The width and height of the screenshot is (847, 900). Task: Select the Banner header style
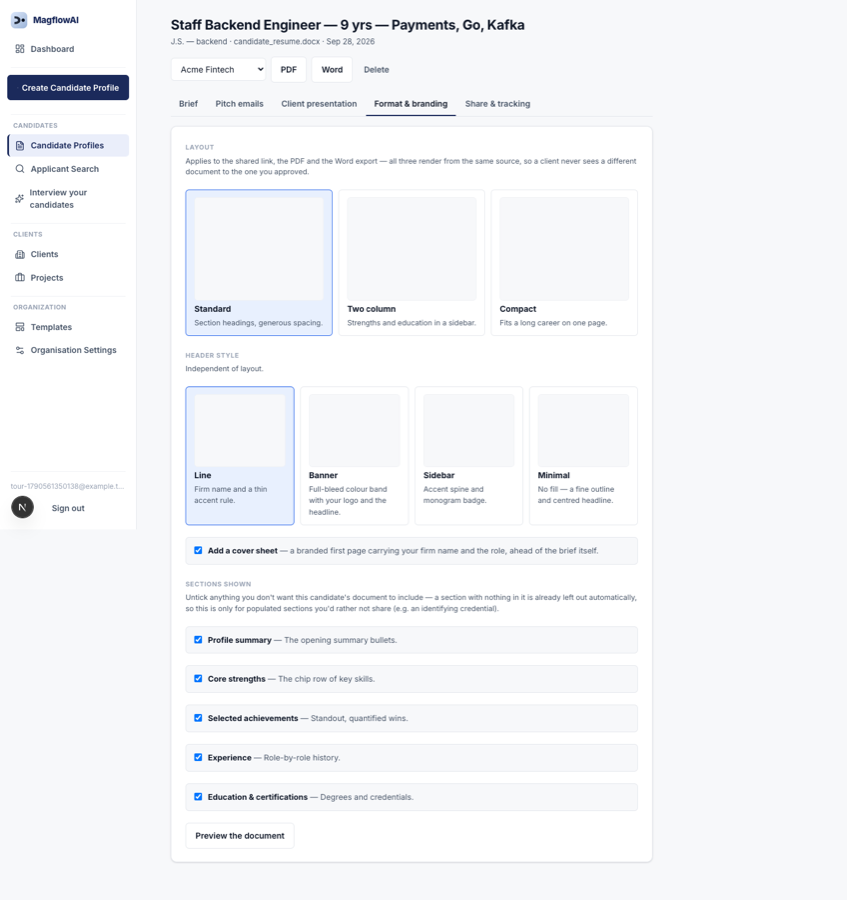tap(354, 456)
